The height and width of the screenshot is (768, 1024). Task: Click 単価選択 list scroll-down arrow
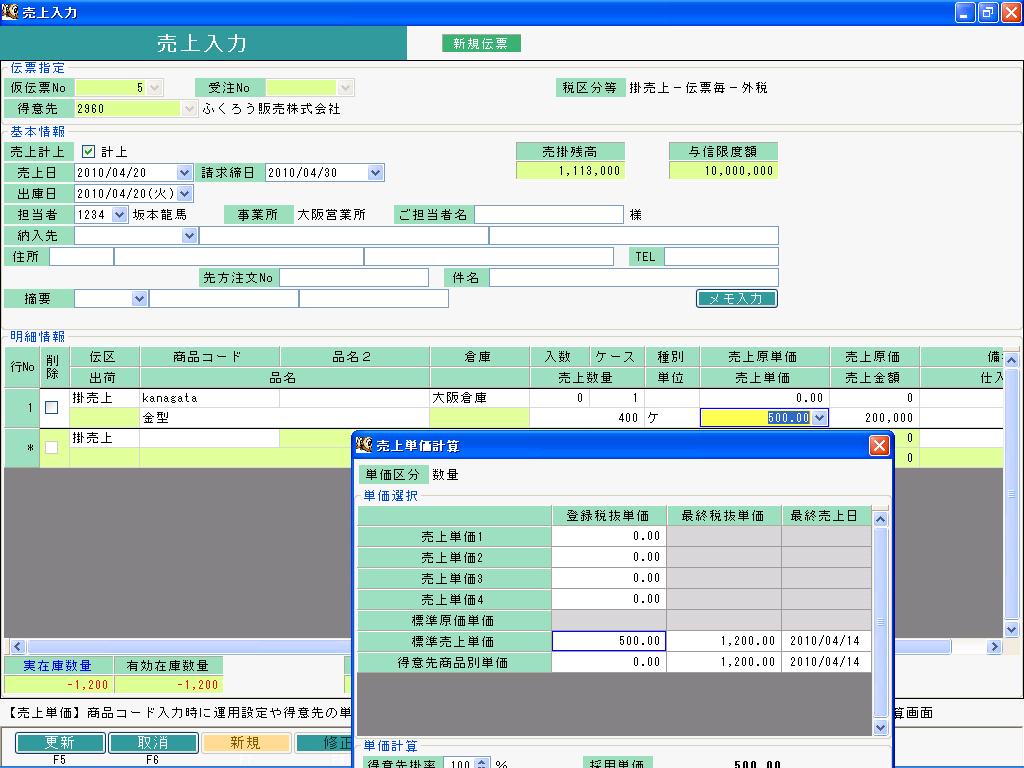(x=880, y=727)
